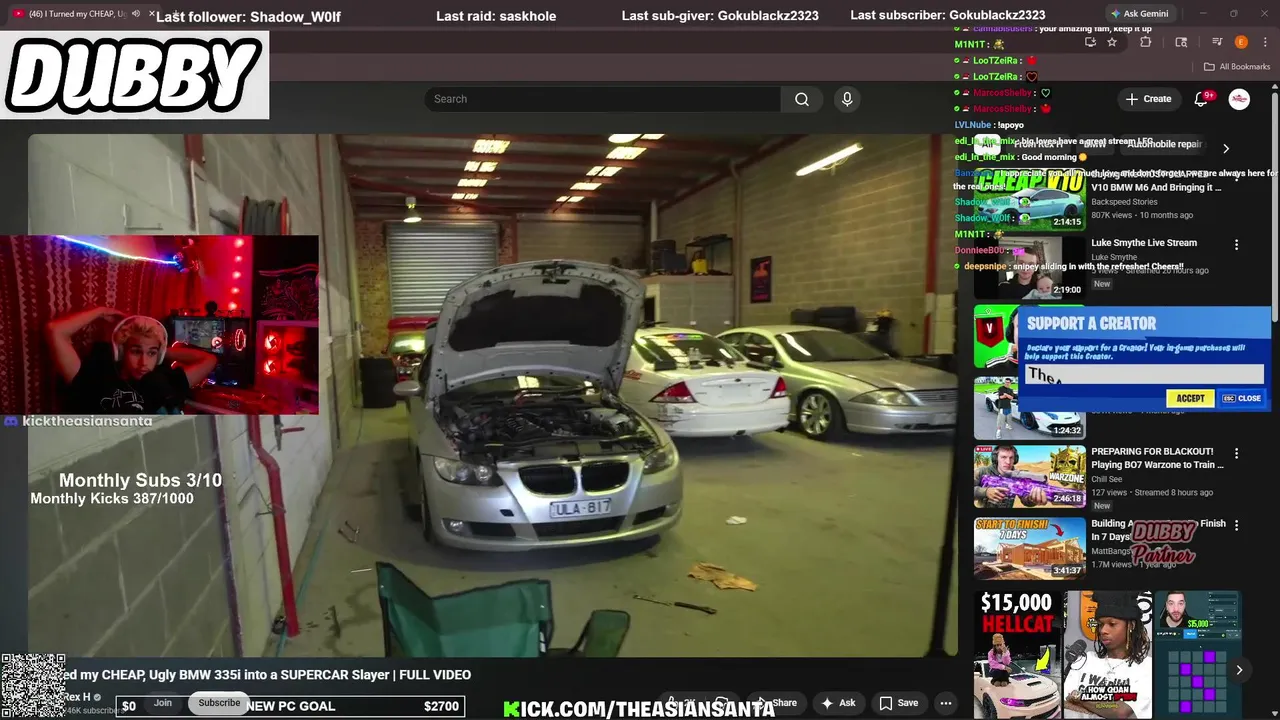The image size is (1280, 720).
Task: Start voice search with microphone icon
Action: tap(847, 99)
